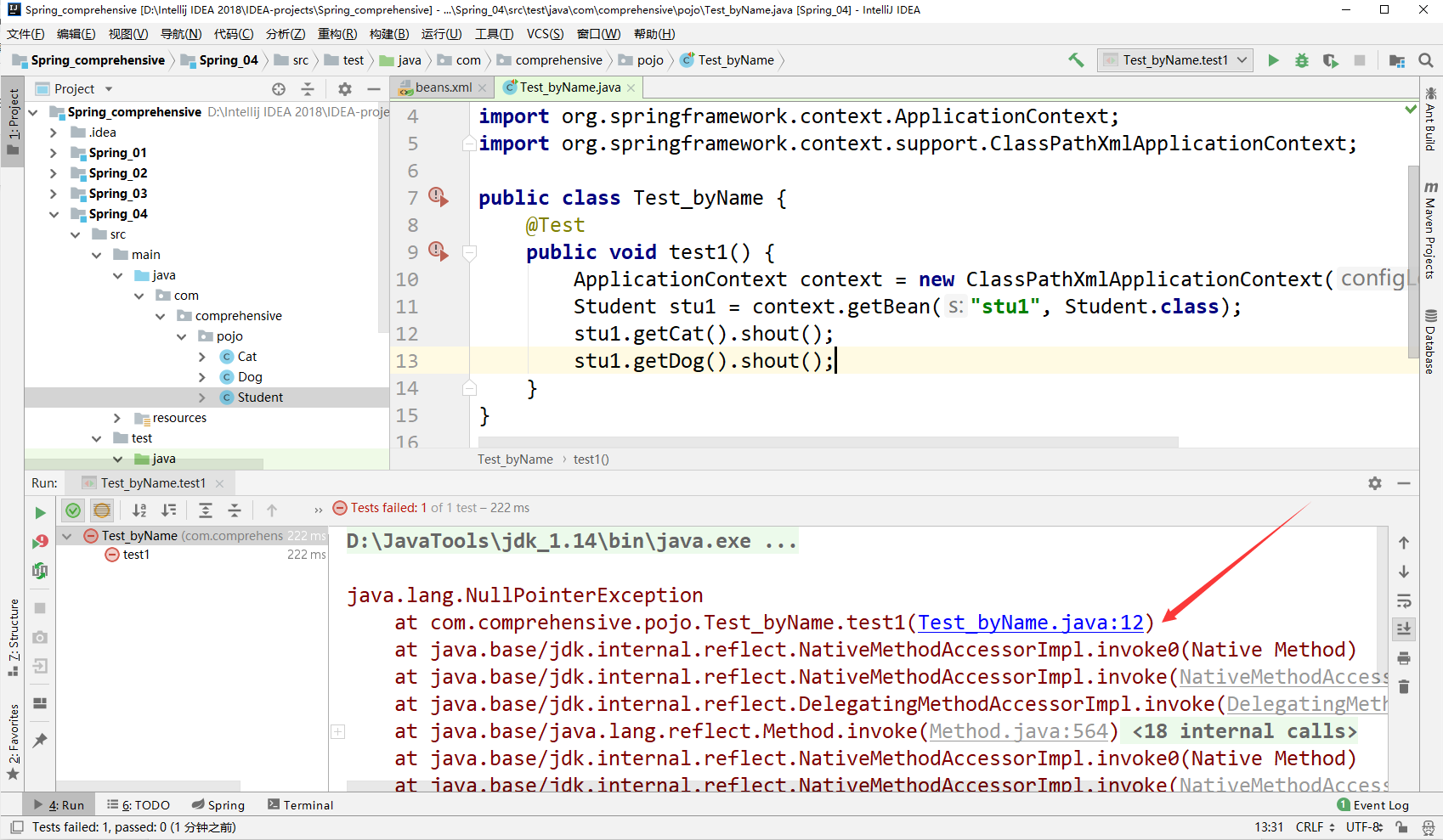Rerun failed tests in Run panel

tap(40, 541)
